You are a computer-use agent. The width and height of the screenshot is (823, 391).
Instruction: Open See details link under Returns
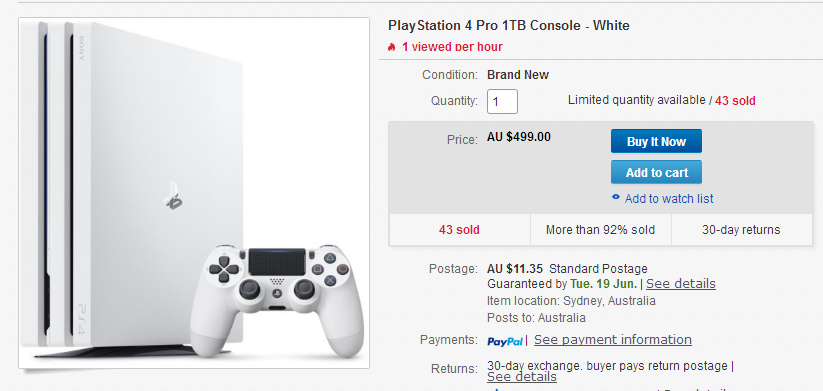[522, 377]
